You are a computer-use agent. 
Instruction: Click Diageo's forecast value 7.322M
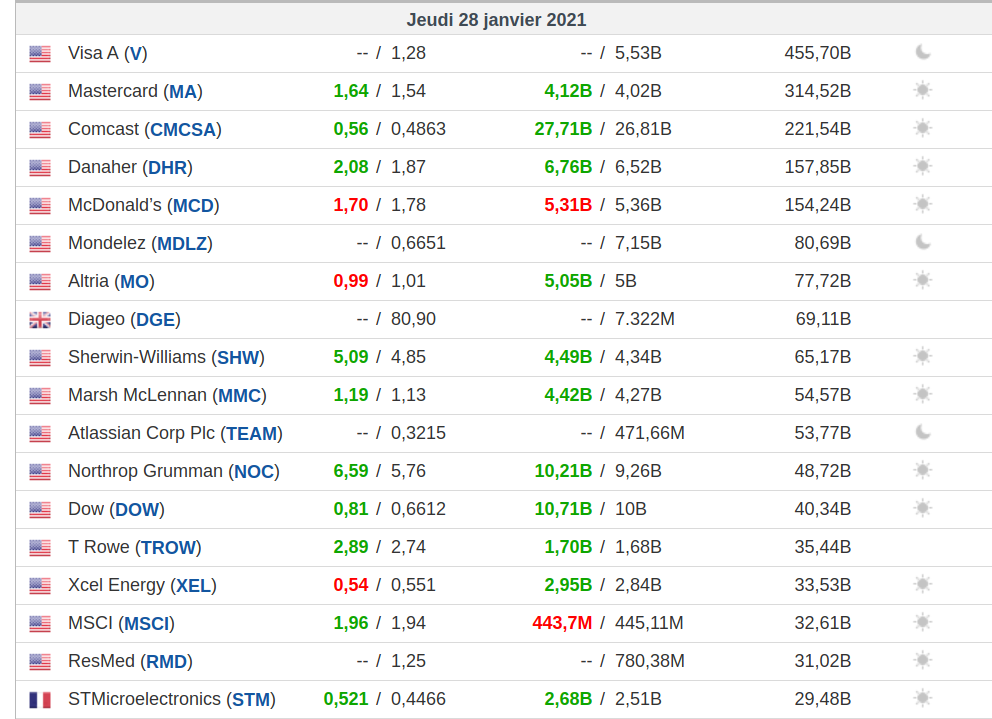point(645,319)
